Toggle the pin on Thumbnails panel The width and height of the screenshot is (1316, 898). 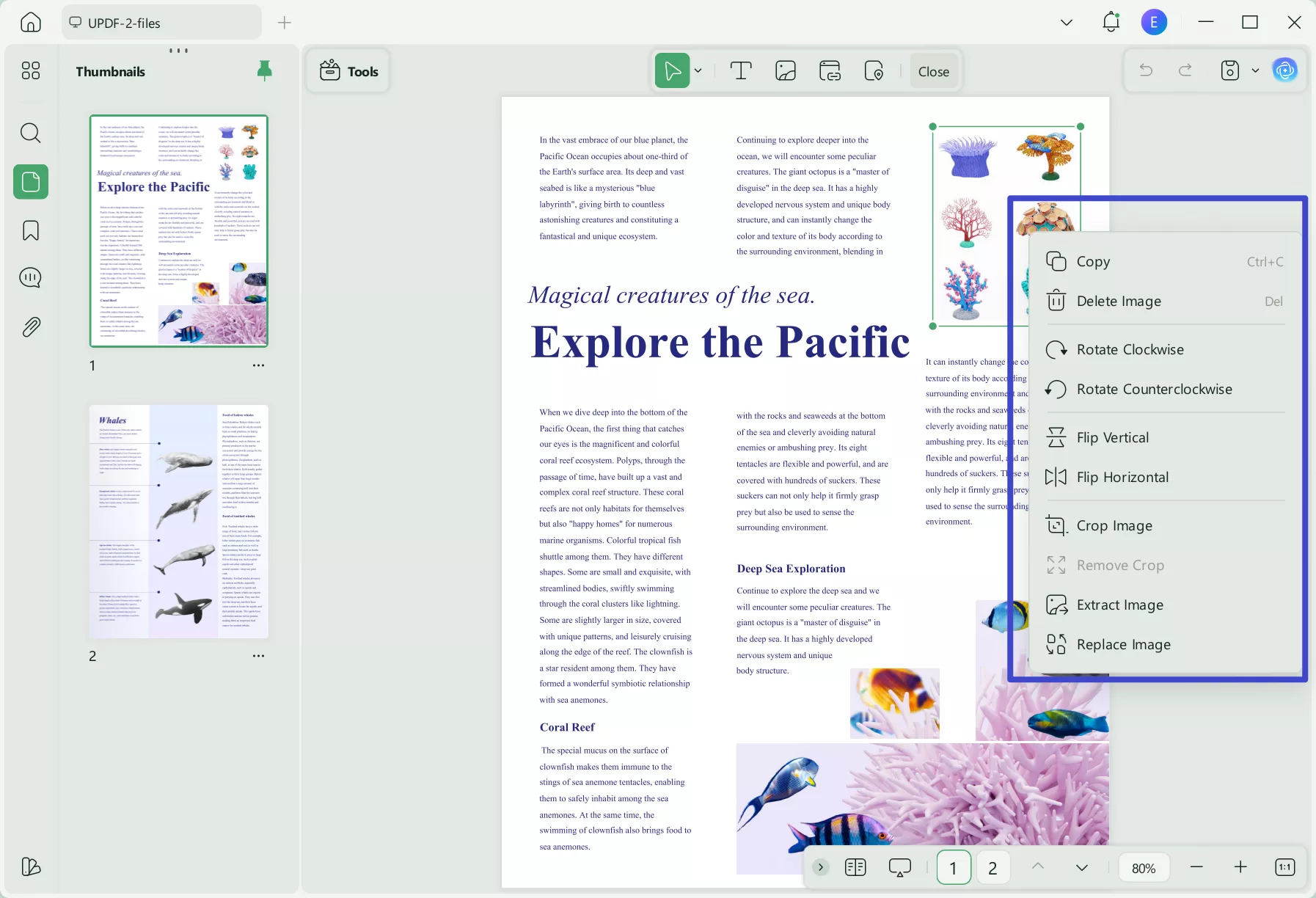coord(264,70)
